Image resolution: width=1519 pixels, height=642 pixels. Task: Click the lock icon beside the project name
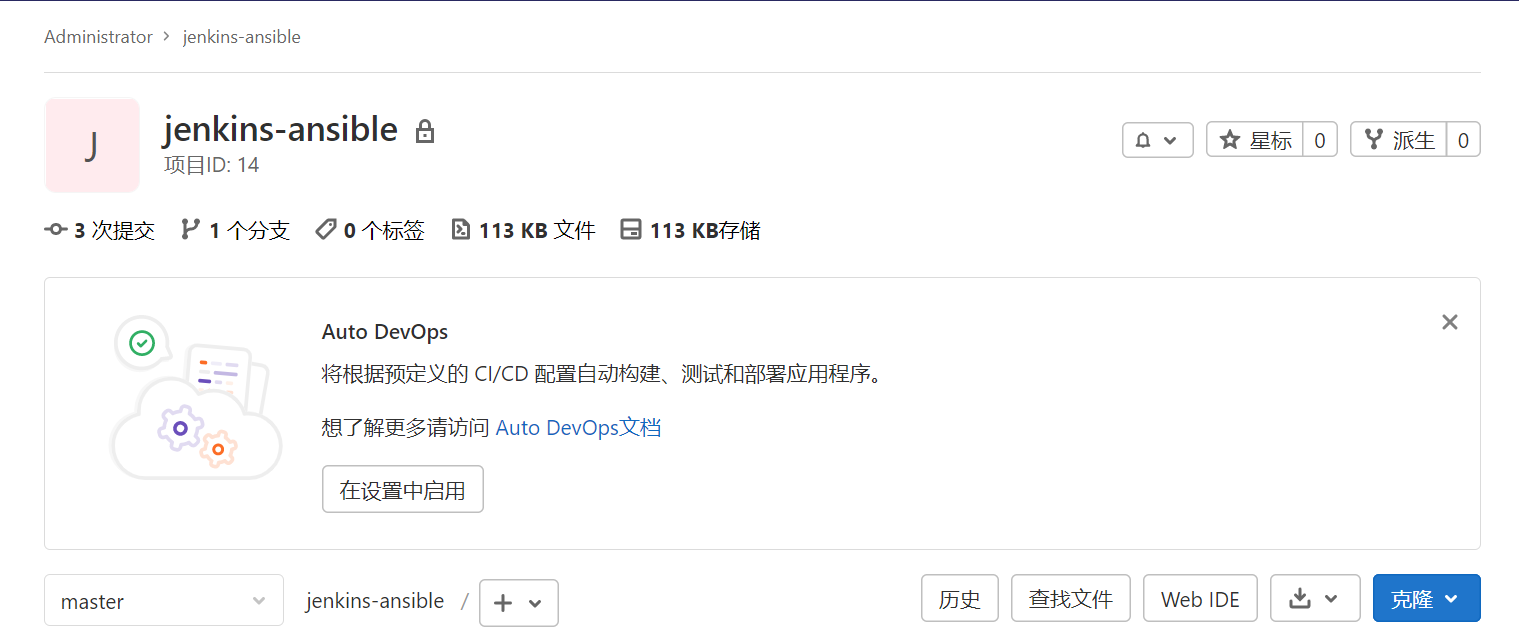[425, 130]
